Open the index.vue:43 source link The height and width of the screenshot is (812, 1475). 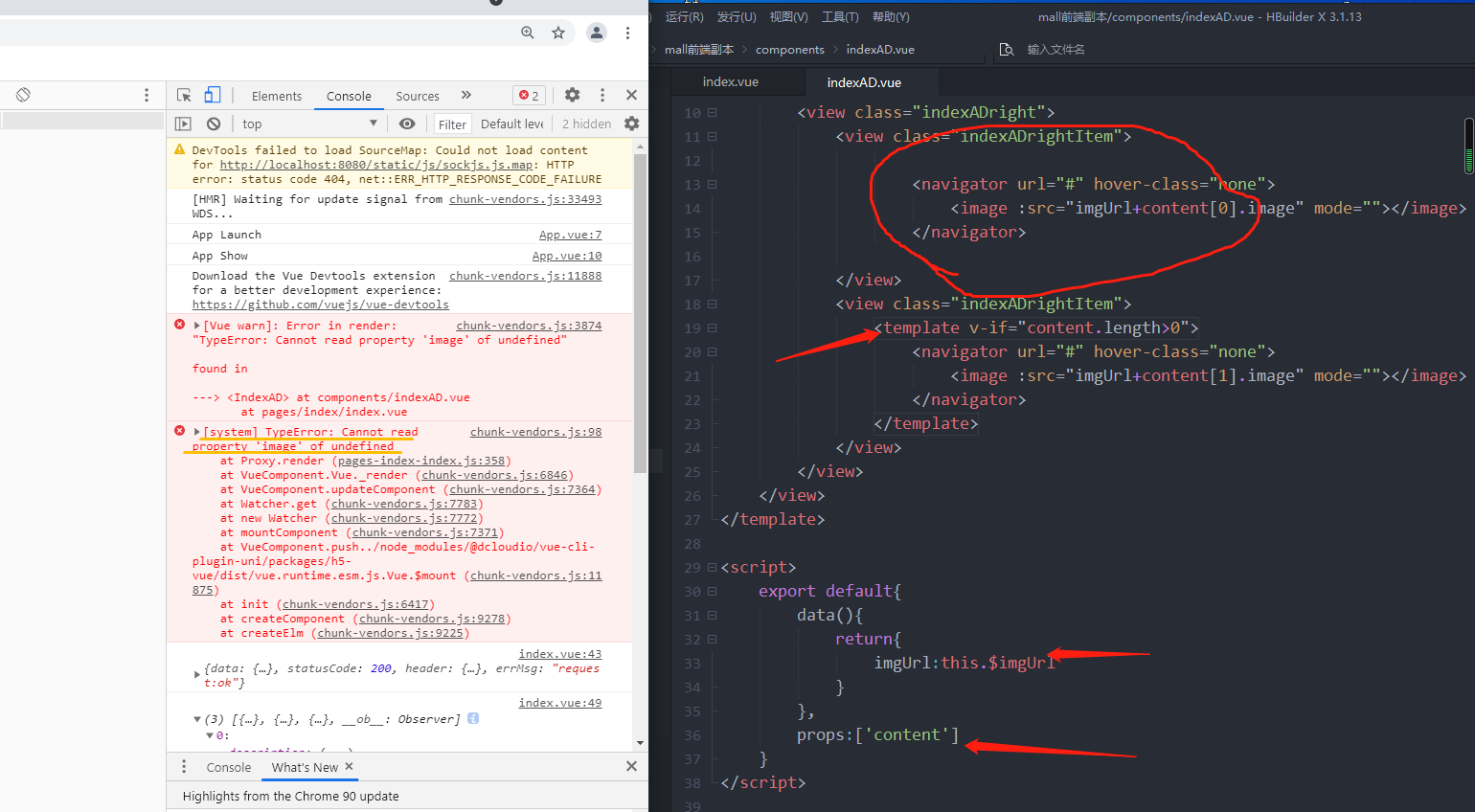click(560, 654)
